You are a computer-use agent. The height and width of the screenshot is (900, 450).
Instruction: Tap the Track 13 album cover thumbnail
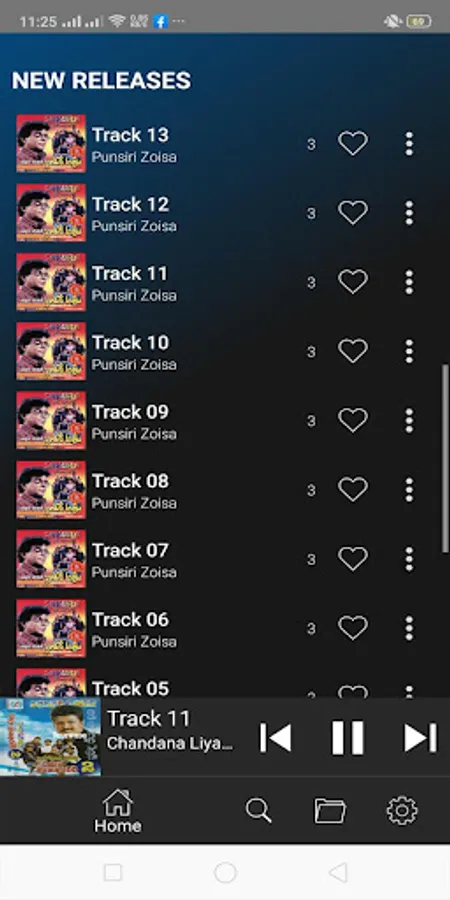(x=51, y=143)
